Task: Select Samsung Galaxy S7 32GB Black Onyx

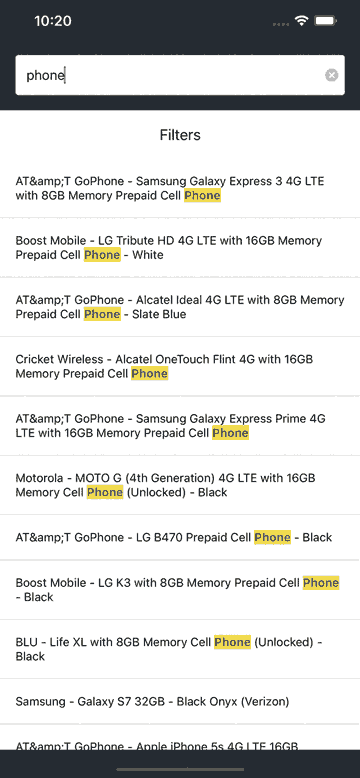Action: (x=180, y=702)
